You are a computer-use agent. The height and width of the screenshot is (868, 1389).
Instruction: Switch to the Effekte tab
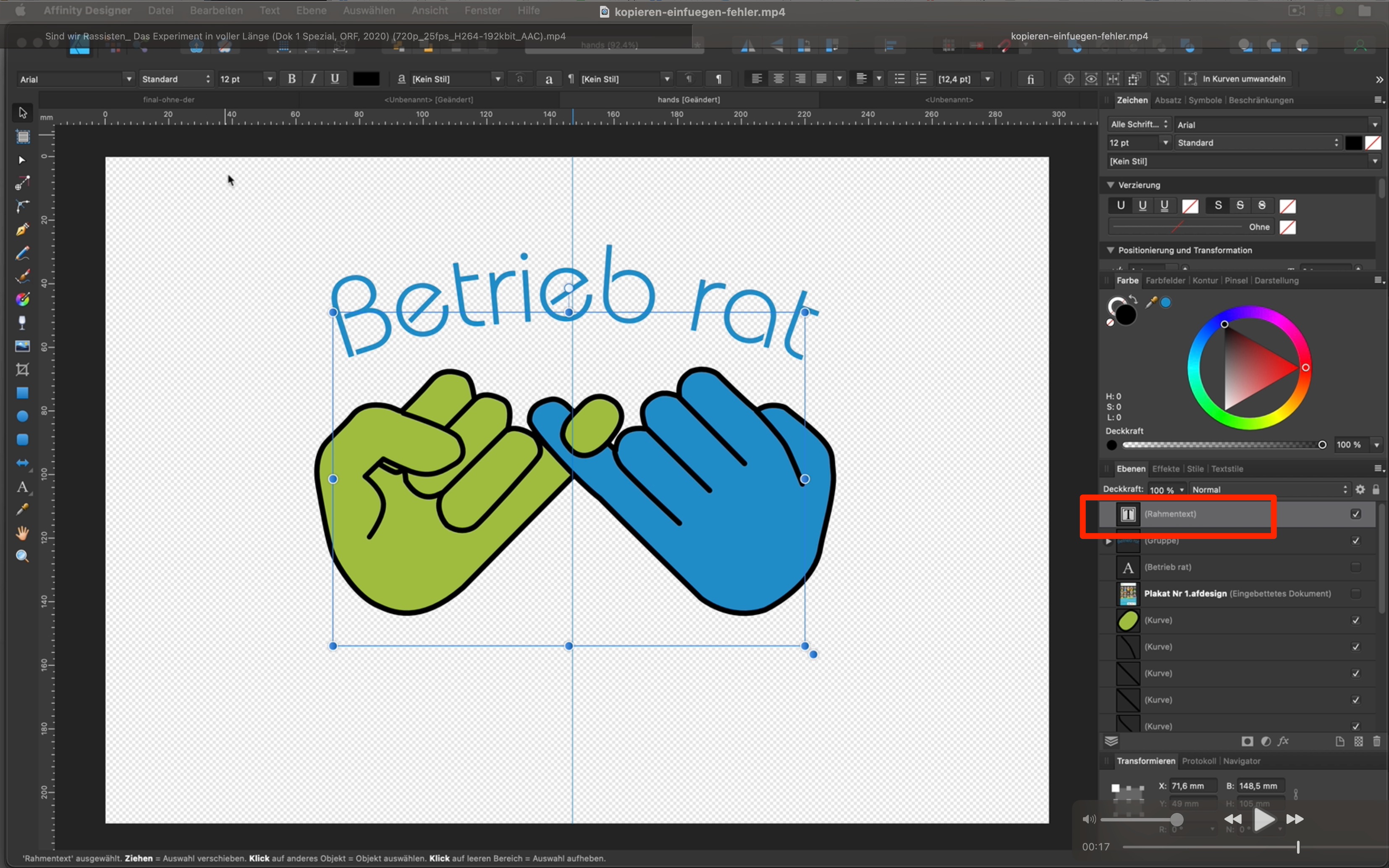[x=1166, y=468]
